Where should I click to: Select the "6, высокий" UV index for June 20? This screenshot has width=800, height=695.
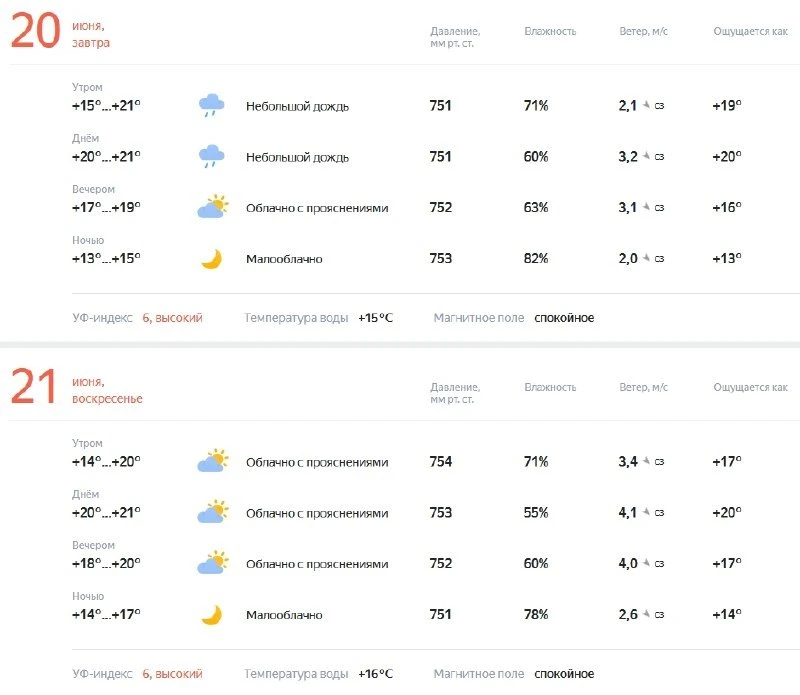pos(172,318)
